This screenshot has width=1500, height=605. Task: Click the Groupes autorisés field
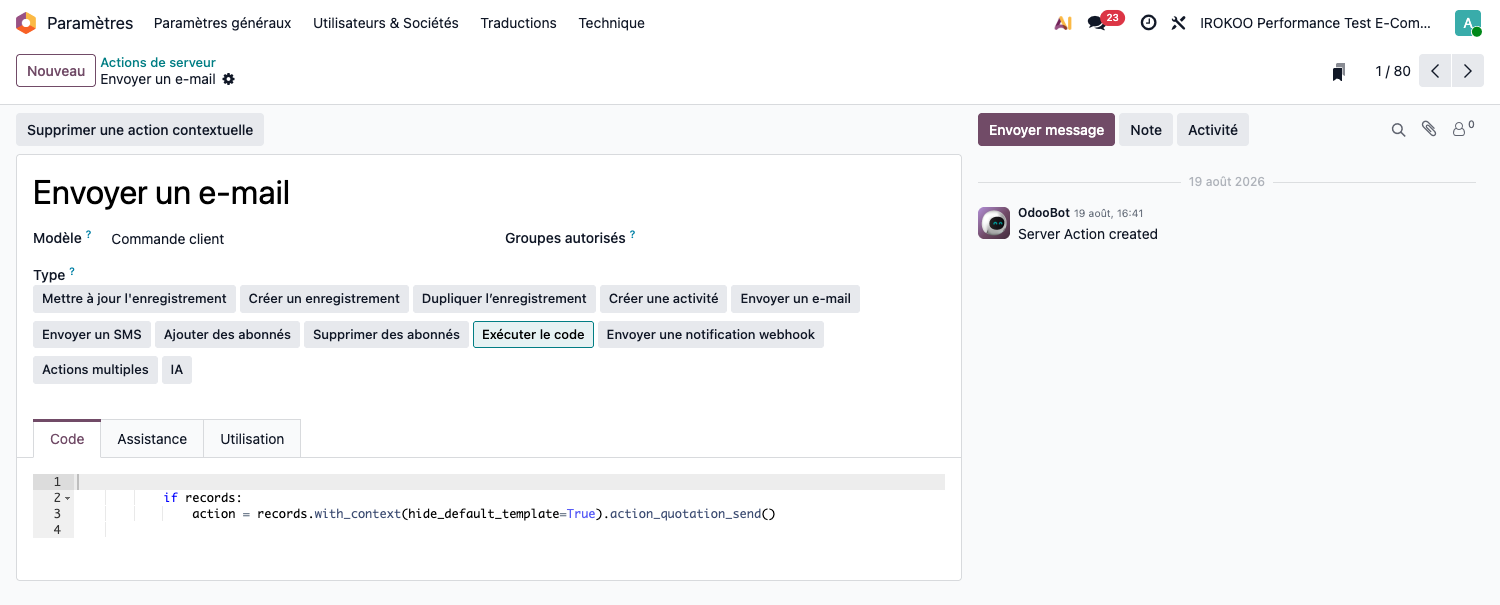click(x=796, y=239)
